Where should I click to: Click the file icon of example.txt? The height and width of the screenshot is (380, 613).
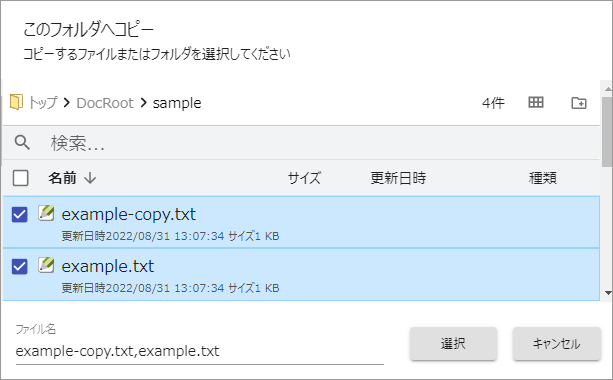point(46,265)
